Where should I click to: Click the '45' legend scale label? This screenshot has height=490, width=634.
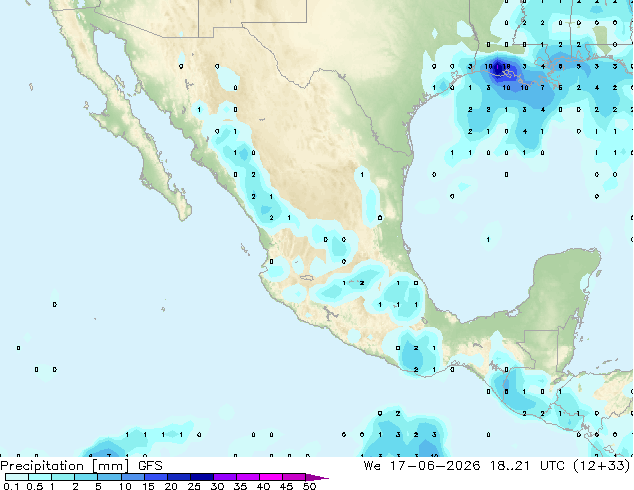[286, 486]
